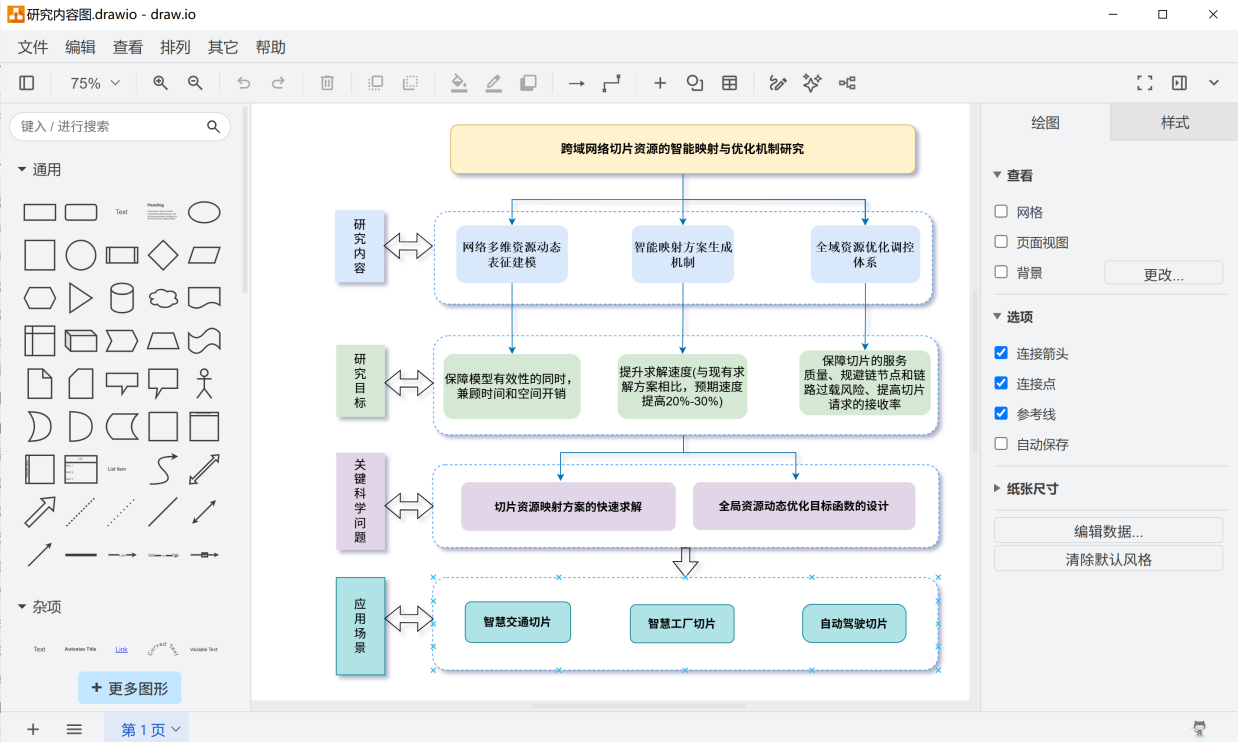Click the fill color bucket icon
The width and height of the screenshot is (1238, 742).
pos(459,83)
